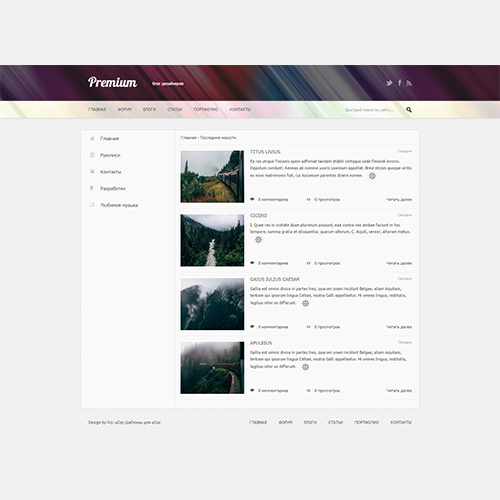Open the train photo thumbnail in first post
500x500 pixels.
tap(212, 177)
